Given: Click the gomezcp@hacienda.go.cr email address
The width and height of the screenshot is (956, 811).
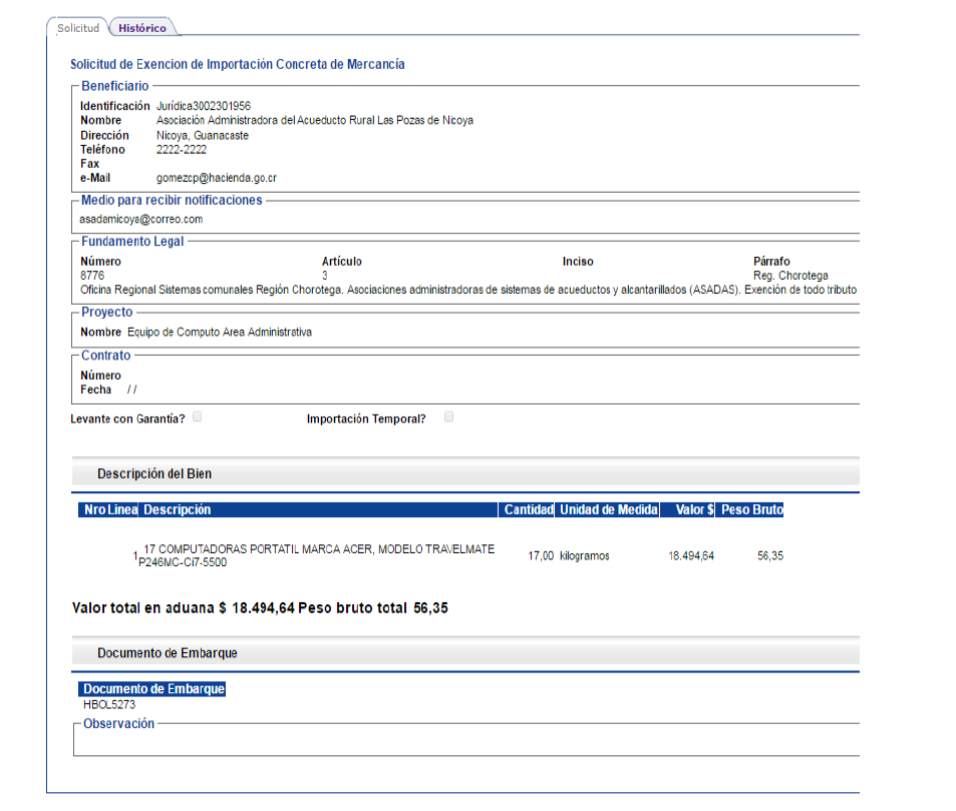Looking at the screenshot, I should (216, 178).
